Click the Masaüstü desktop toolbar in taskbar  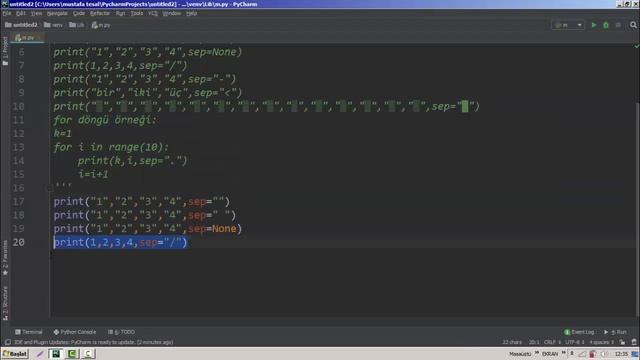pyautogui.click(x=520, y=354)
